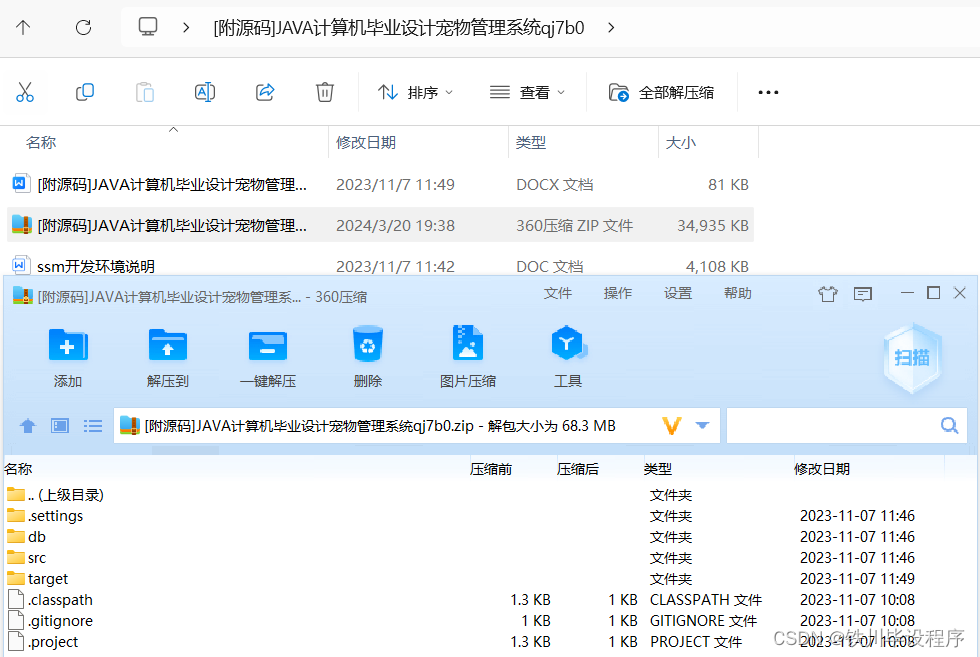980x657 pixels.
Task: Open the 帮助 menu in 360压缩
Action: tap(737, 293)
